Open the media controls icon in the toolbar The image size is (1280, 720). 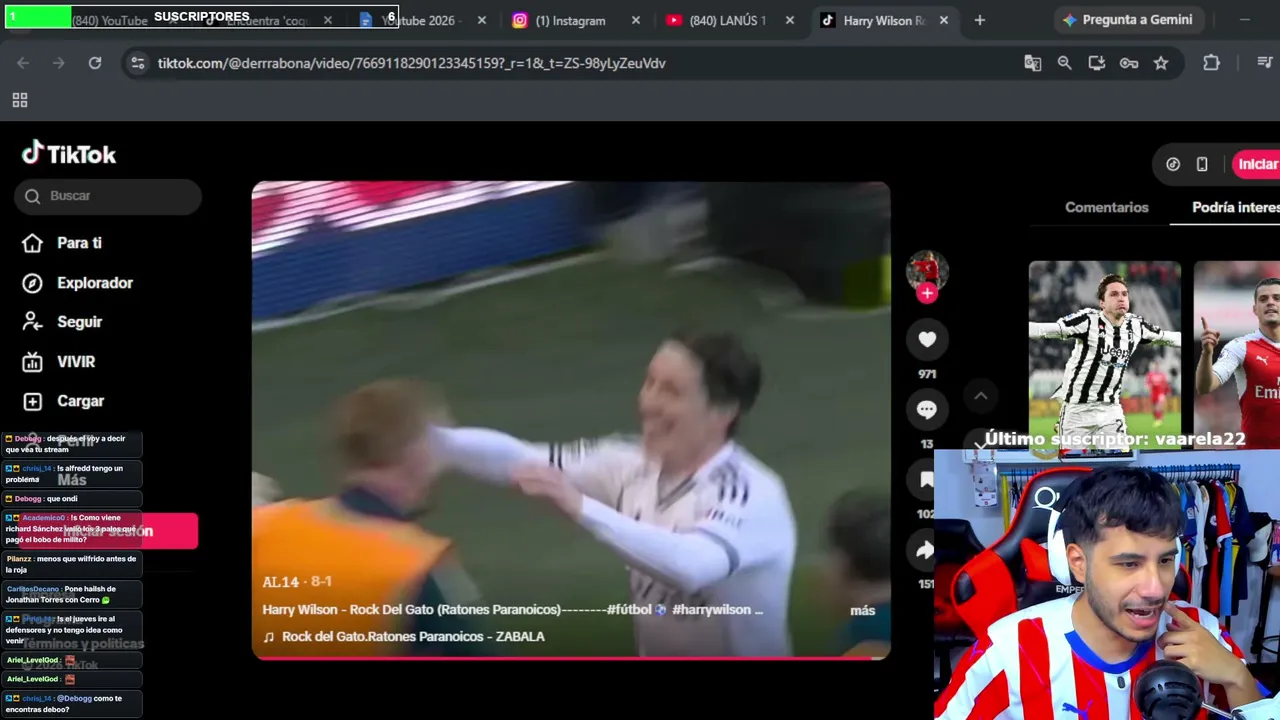point(1264,63)
